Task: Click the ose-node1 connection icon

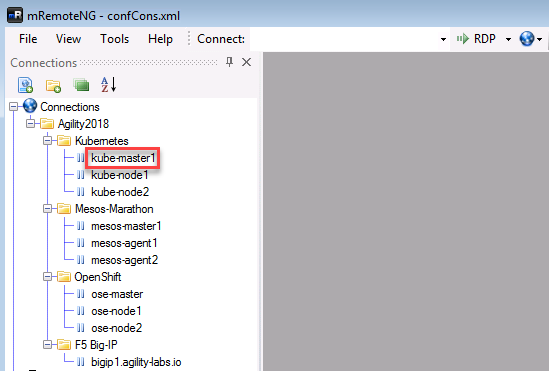Action: tap(81, 311)
